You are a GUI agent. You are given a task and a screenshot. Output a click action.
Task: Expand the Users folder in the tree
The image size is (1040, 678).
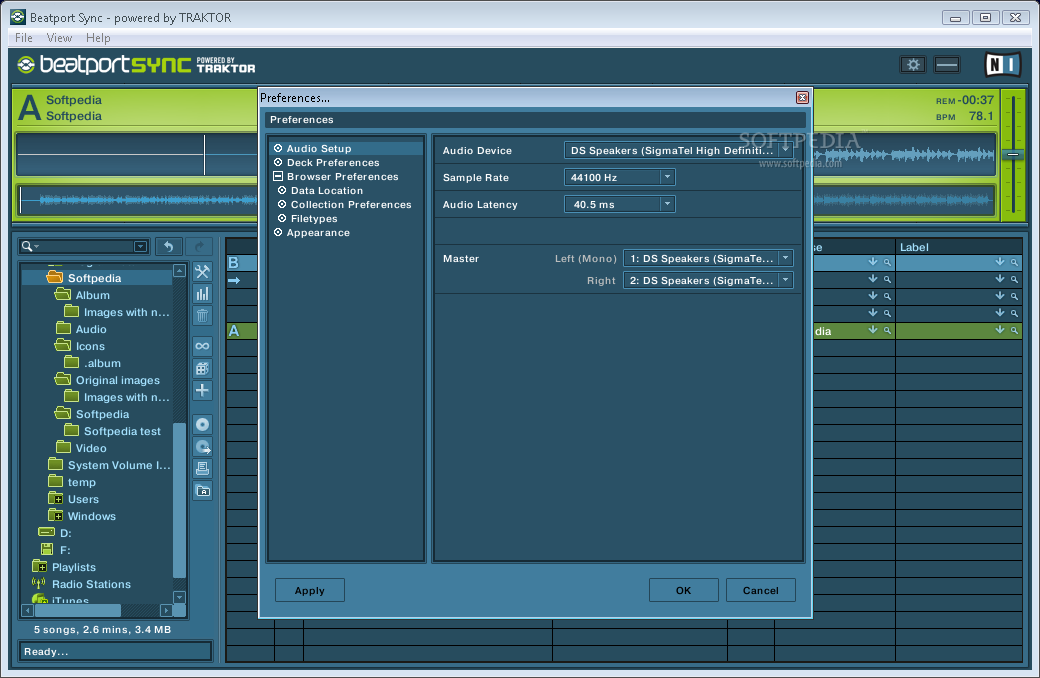click(58, 500)
